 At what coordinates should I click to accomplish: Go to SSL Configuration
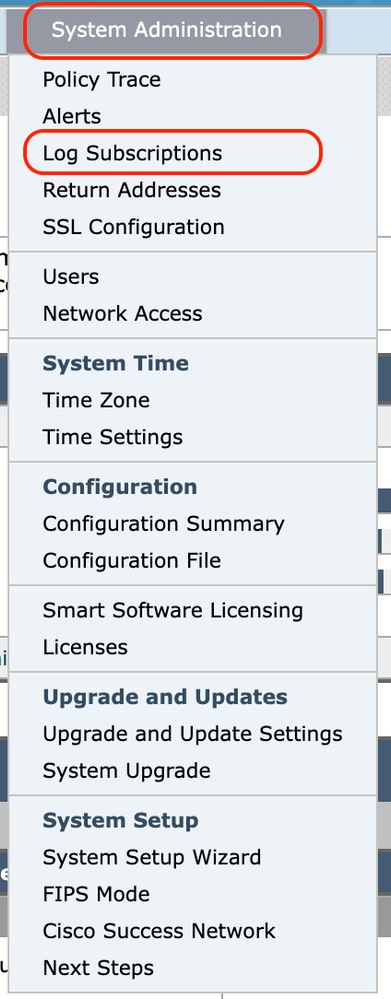pos(134,227)
